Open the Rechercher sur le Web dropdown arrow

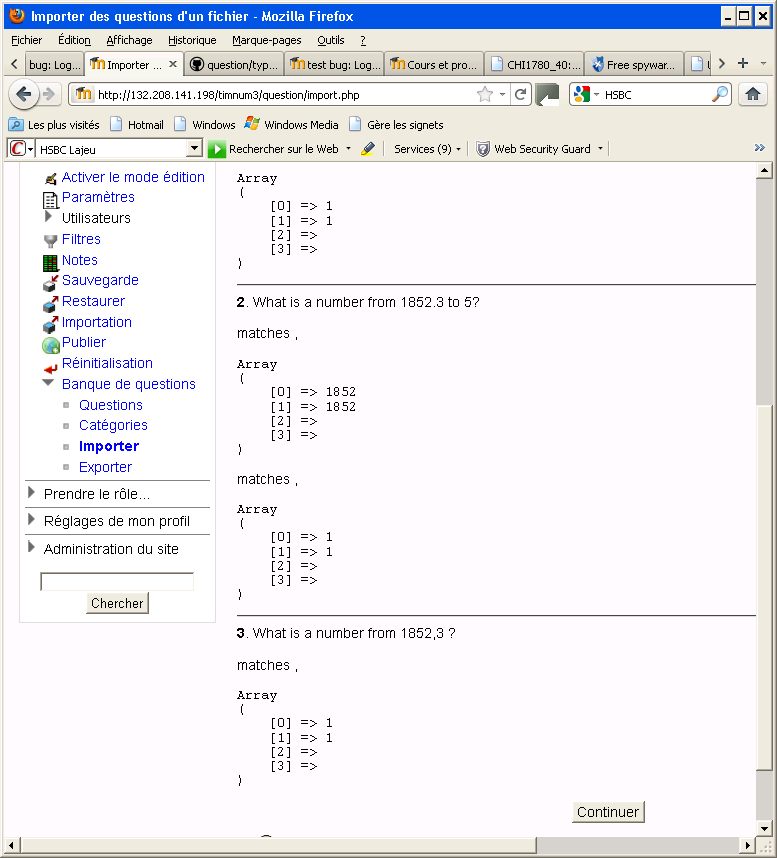pyautogui.click(x=348, y=149)
